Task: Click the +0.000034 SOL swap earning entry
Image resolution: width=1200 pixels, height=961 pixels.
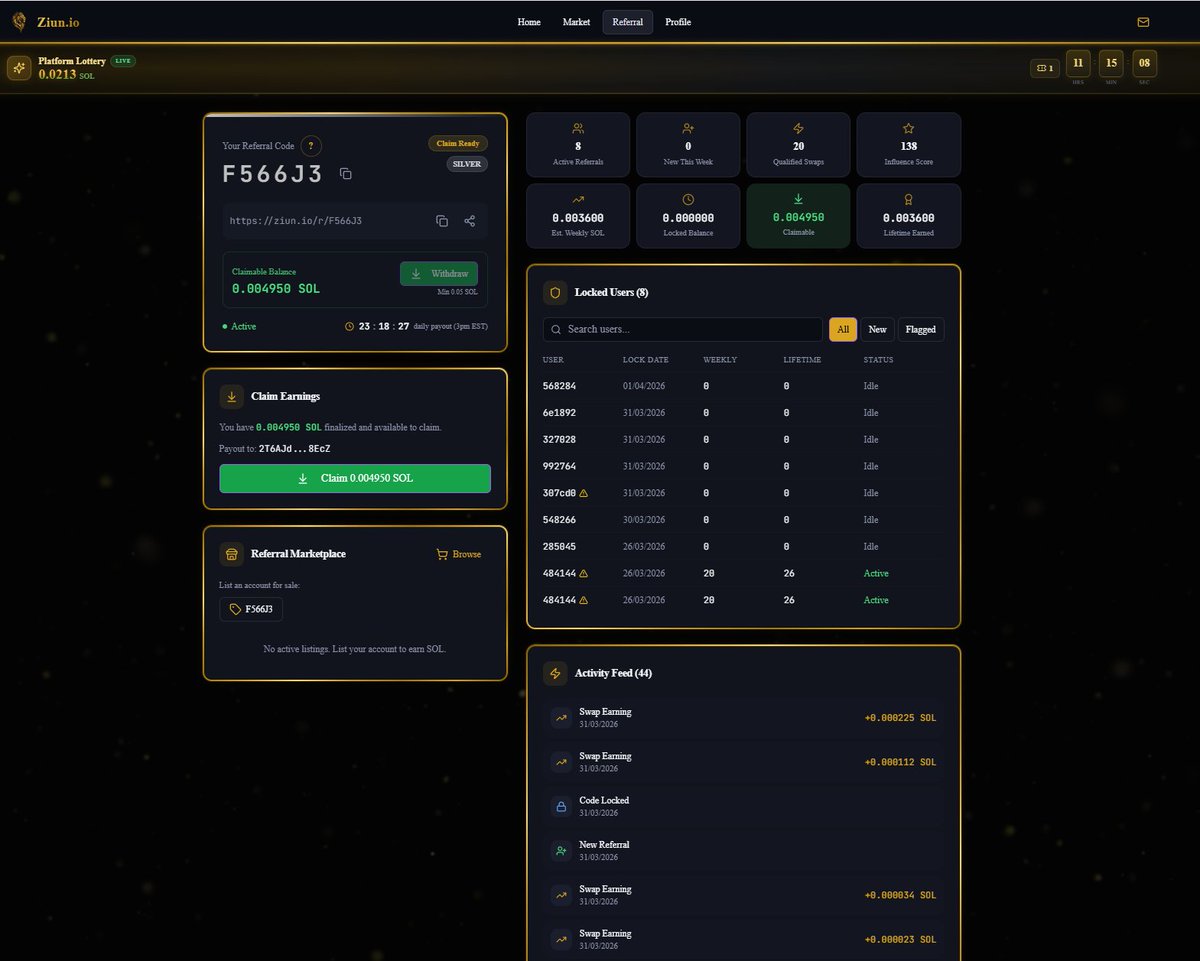Action: click(x=743, y=895)
